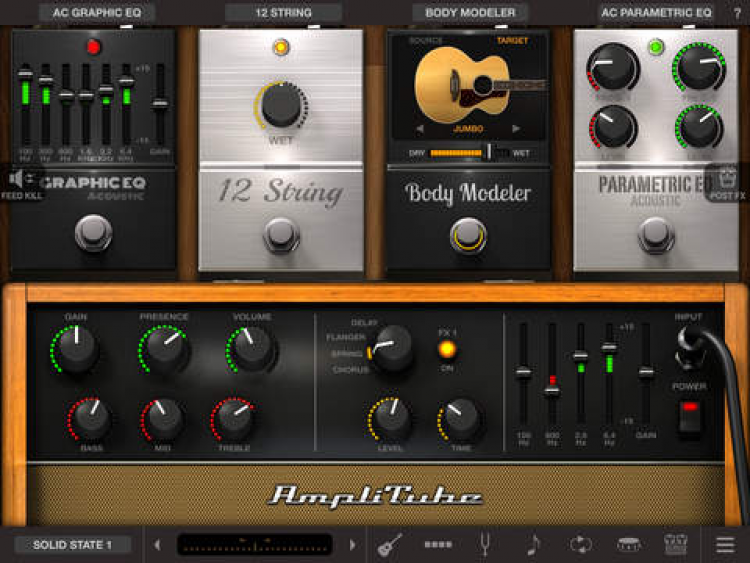Select next guitar body right of JUMBO
The width and height of the screenshot is (750, 563).
tap(516, 129)
